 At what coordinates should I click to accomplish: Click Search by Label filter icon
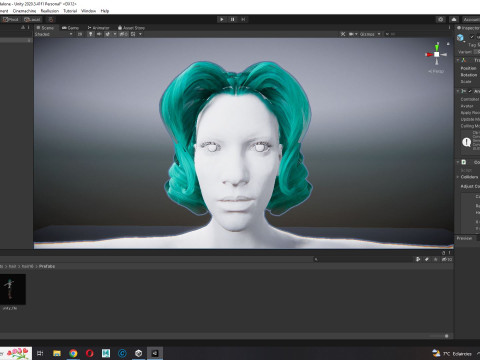pos(427,259)
